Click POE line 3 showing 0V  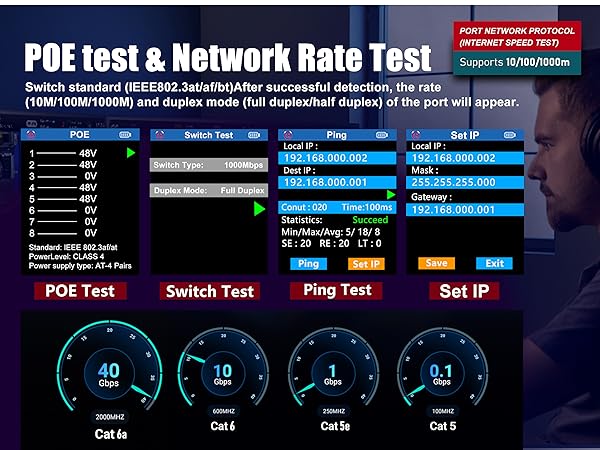point(63,176)
